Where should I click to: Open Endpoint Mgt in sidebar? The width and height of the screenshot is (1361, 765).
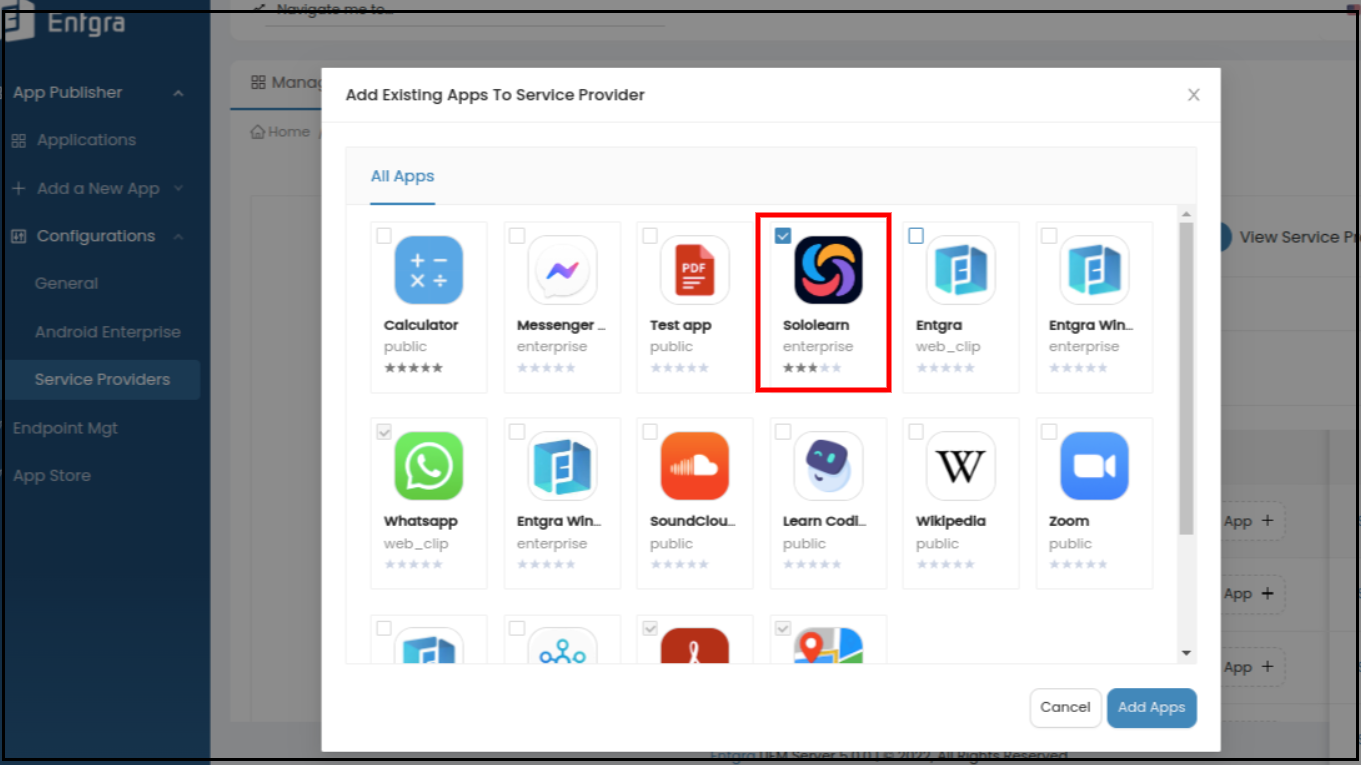(x=65, y=428)
